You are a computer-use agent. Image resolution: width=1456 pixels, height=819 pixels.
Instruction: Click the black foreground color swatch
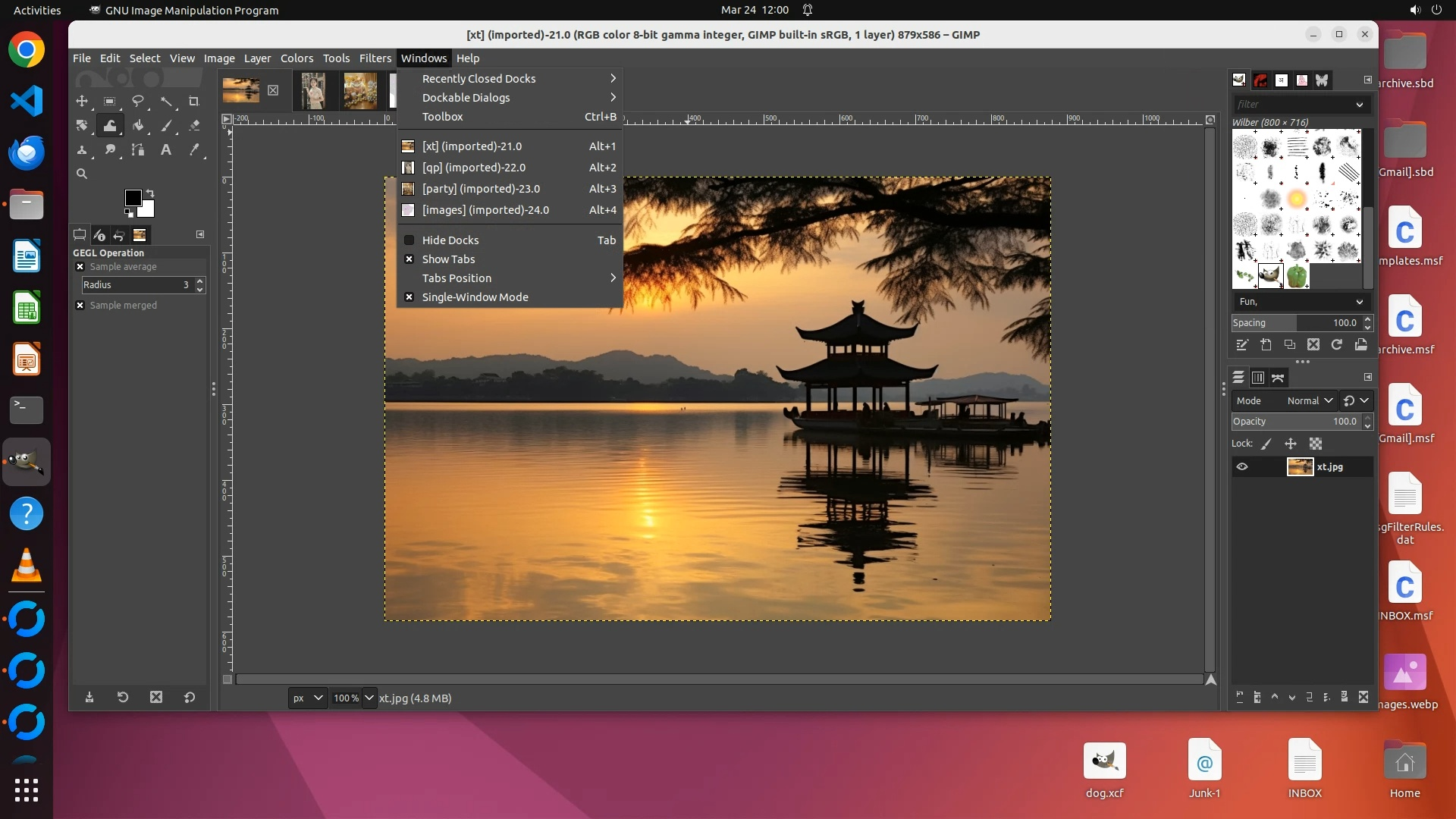tap(133, 198)
